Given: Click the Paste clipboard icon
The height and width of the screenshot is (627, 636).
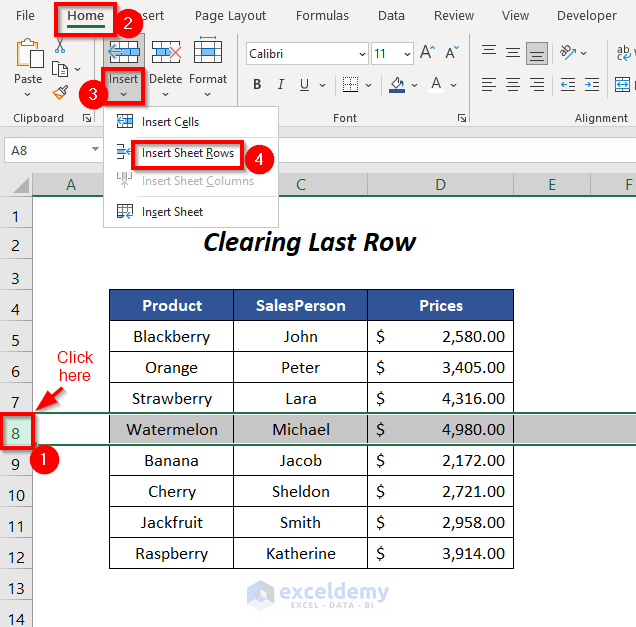Looking at the screenshot, I should (x=29, y=53).
